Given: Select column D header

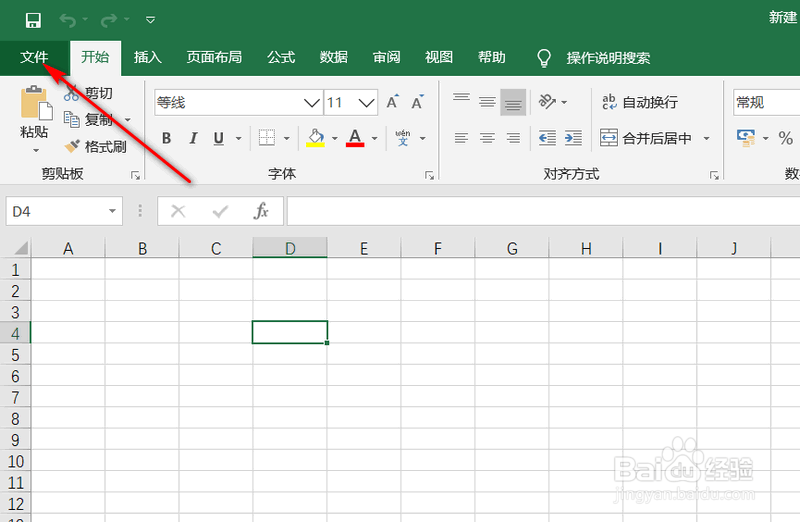Looking at the screenshot, I should point(290,248).
